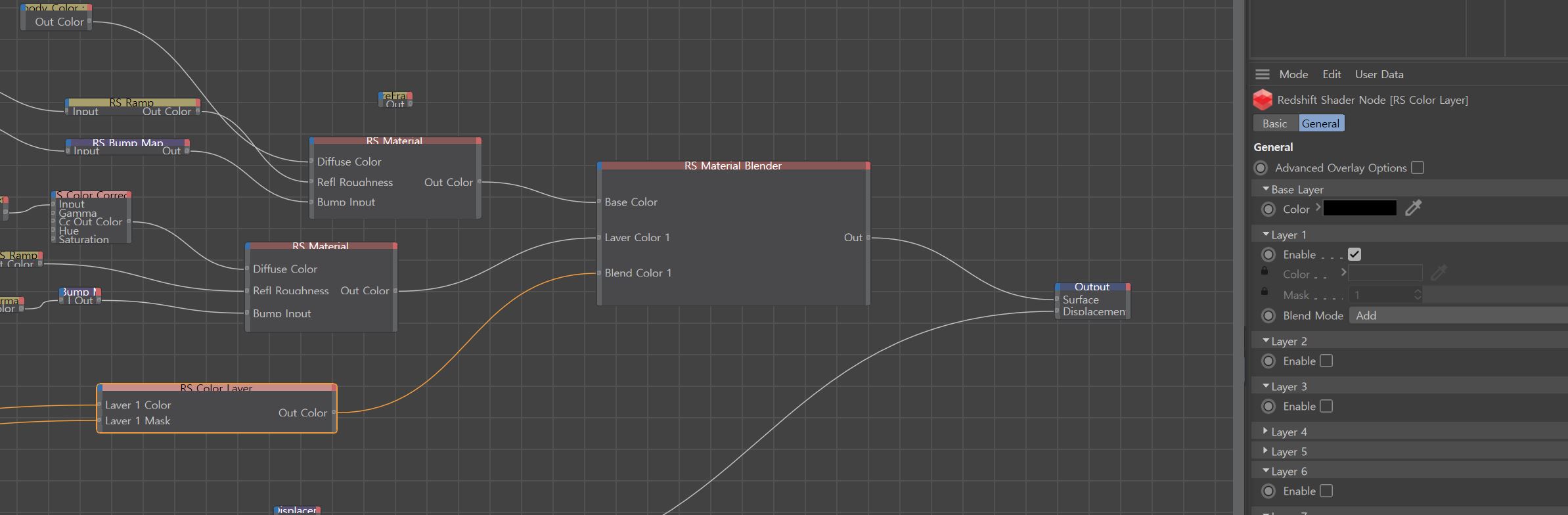Check the Layer 3 Enable checkbox

pyautogui.click(x=1326, y=406)
